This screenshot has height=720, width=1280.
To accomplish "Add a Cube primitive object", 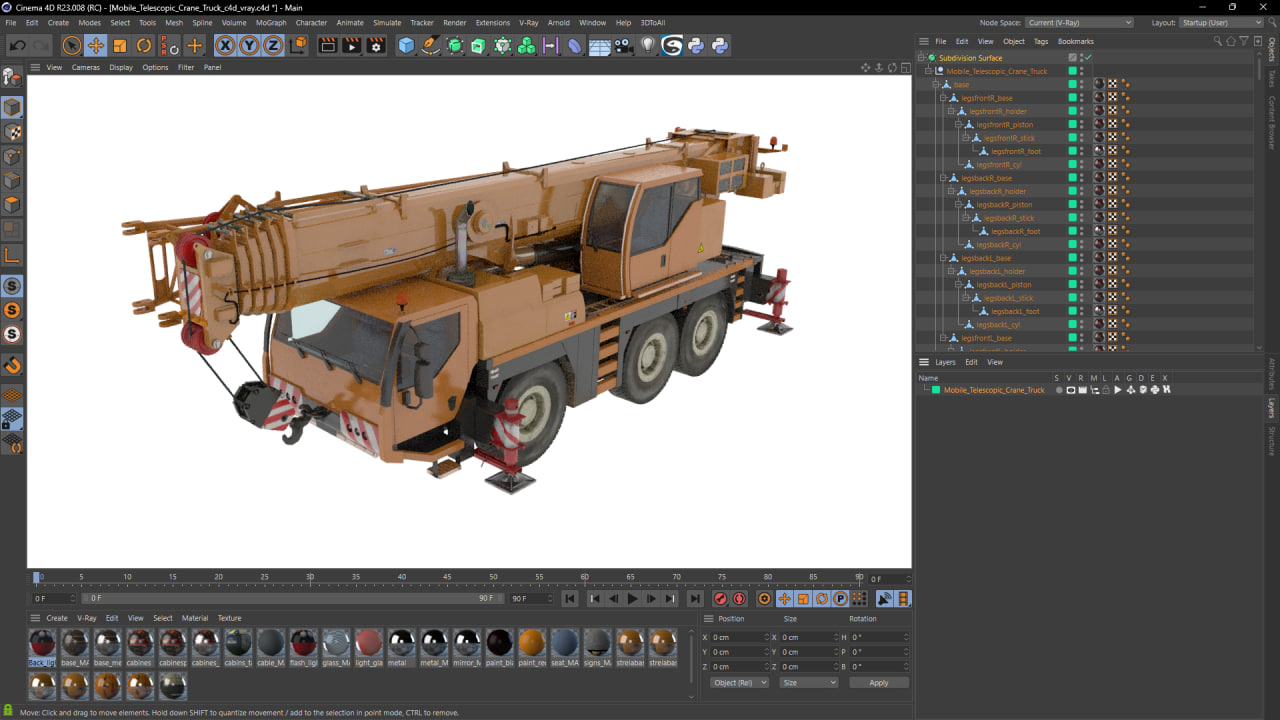I will (x=406, y=45).
